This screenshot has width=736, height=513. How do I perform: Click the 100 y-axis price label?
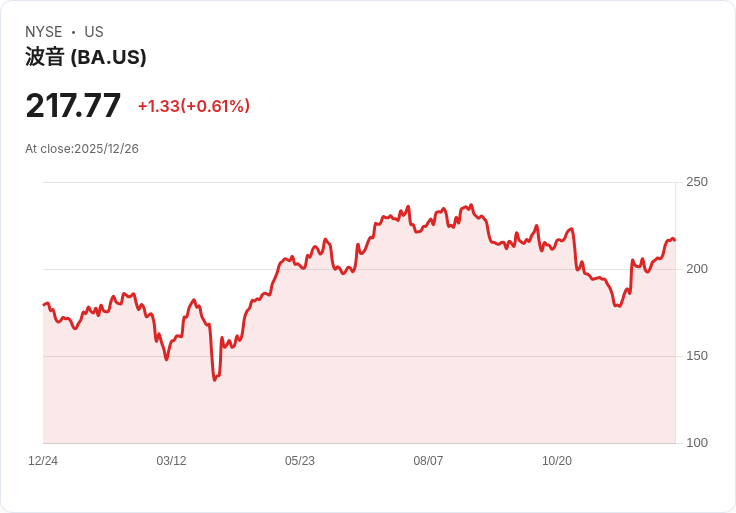[x=697, y=443]
